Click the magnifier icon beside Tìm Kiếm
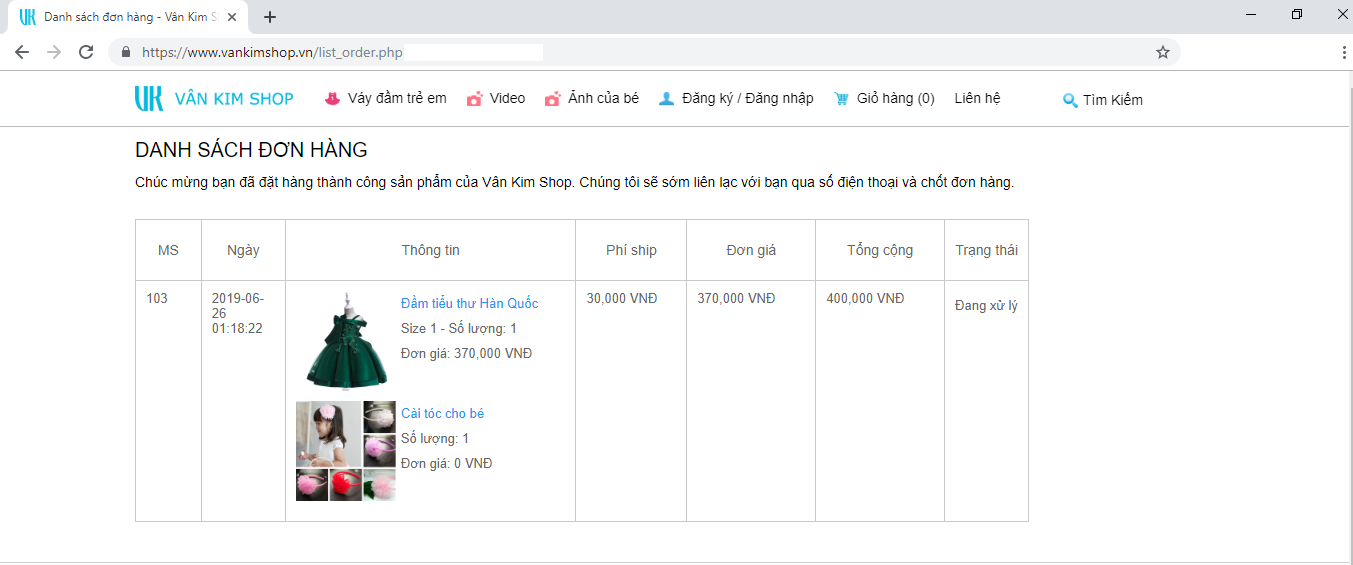Screen dimensions: 1353x565 pos(1070,100)
